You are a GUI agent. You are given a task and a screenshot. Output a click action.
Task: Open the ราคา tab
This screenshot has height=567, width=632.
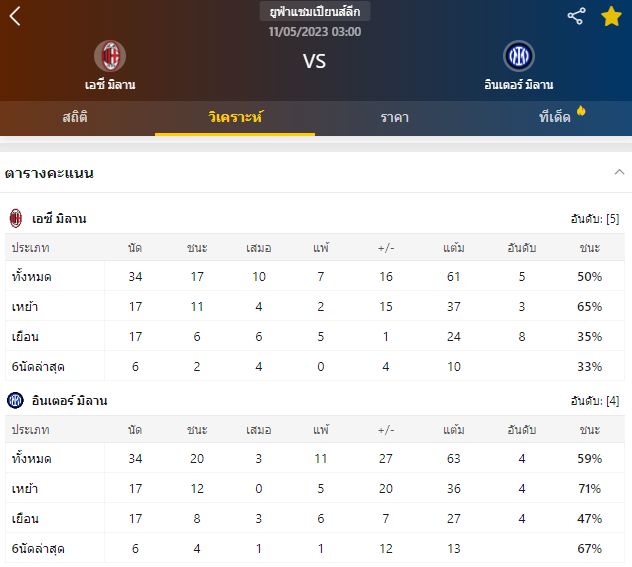coord(394,117)
